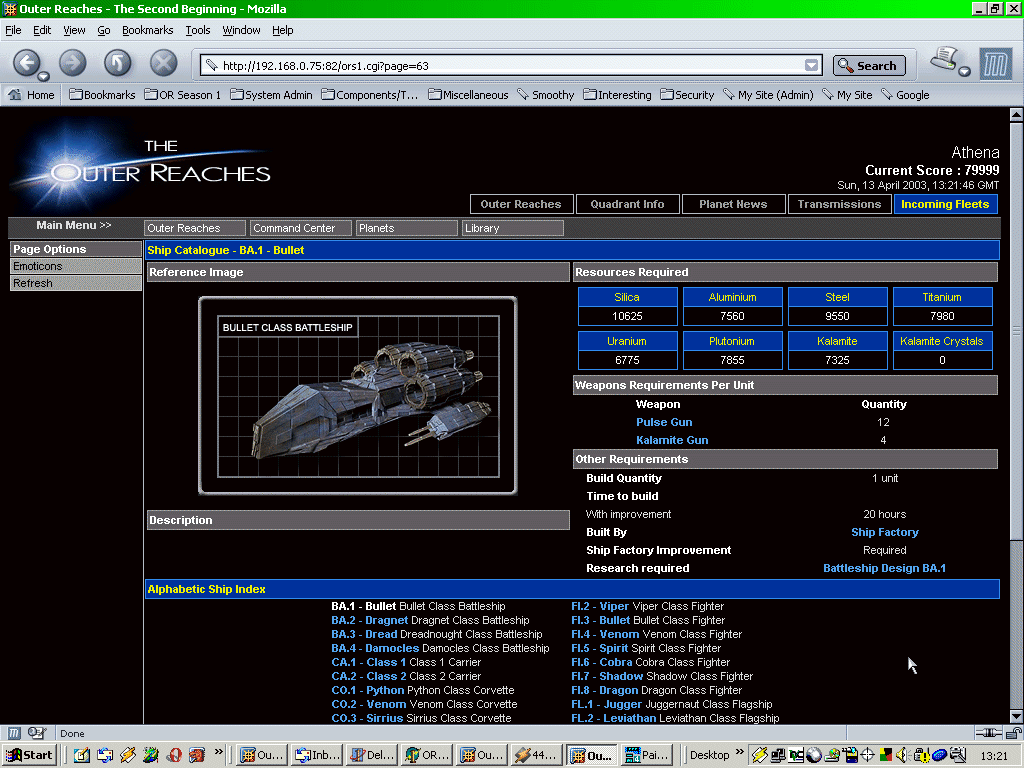Expand the URL bar history dropdown
The height and width of the screenshot is (768, 1024).
pyautogui.click(x=812, y=66)
